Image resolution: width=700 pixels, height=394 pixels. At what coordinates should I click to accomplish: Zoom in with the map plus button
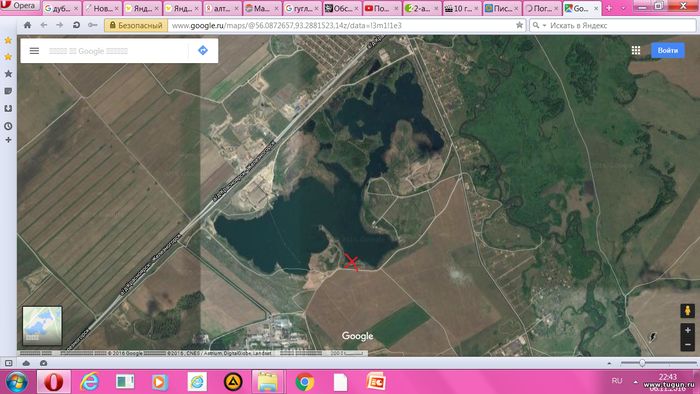click(688, 330)
